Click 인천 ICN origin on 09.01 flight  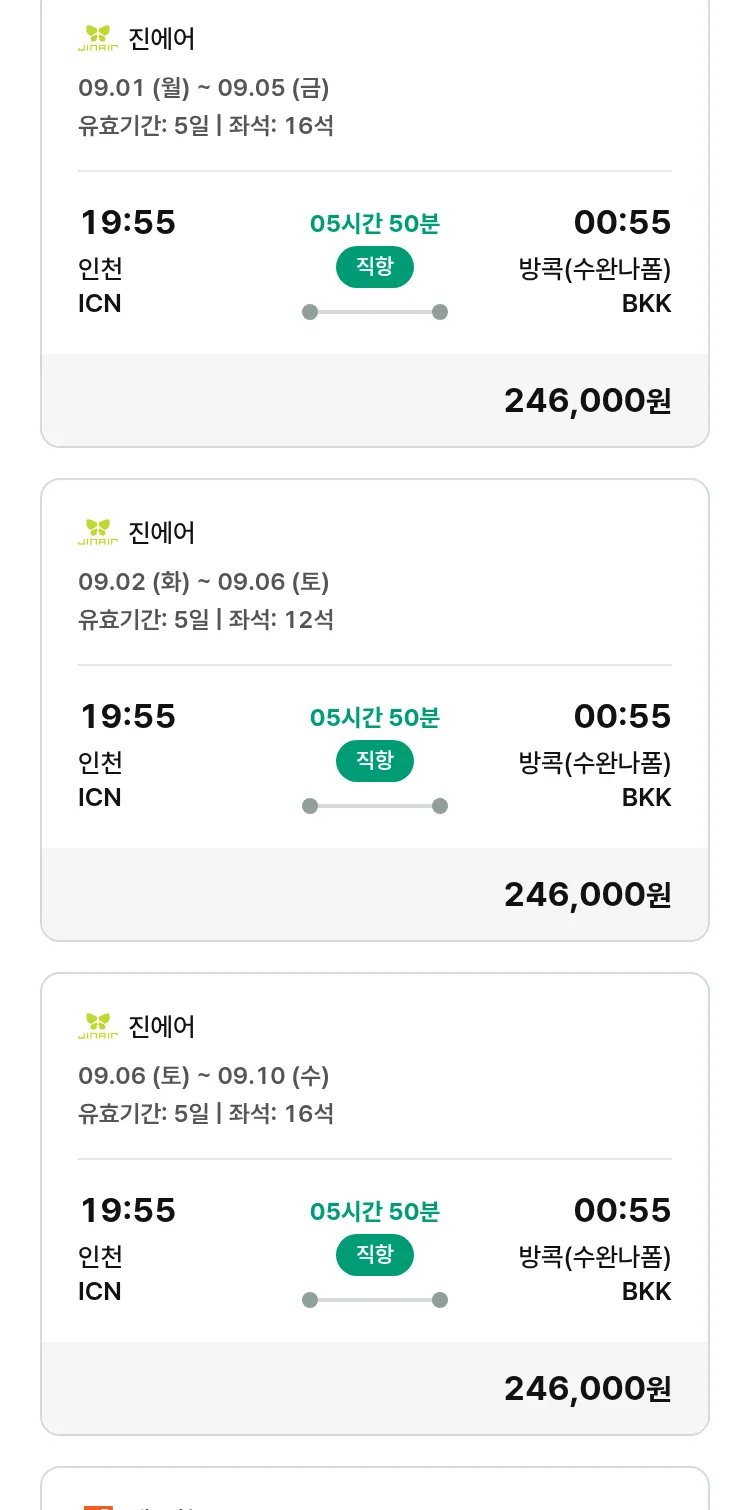click(x=100, y=286)
